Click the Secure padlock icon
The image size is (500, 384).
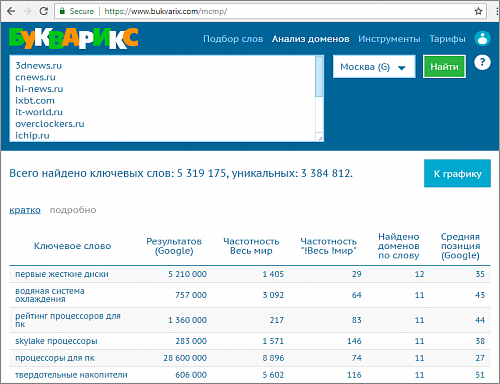coord(62,11)
